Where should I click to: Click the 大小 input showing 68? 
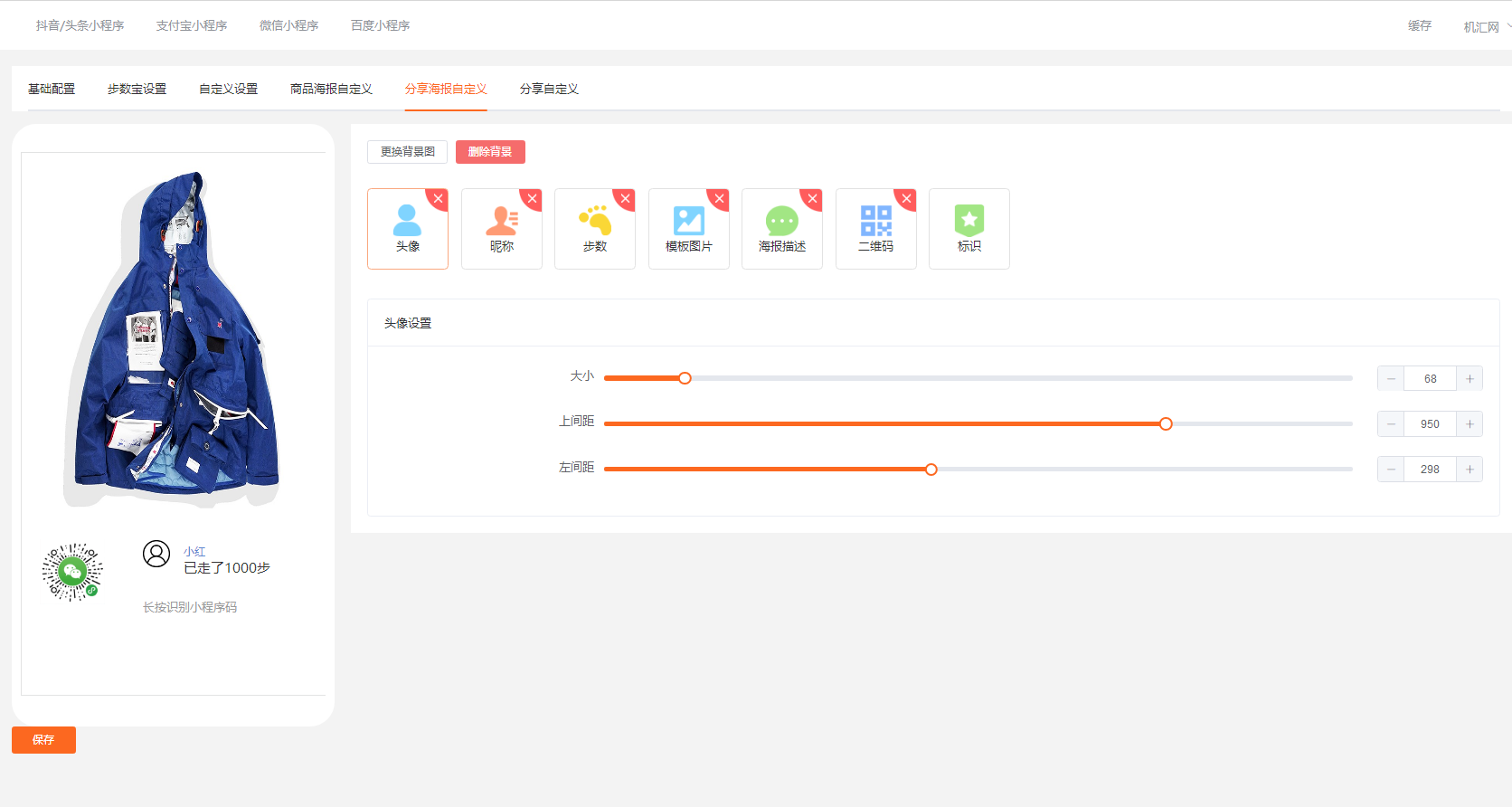coord(1430,378)
